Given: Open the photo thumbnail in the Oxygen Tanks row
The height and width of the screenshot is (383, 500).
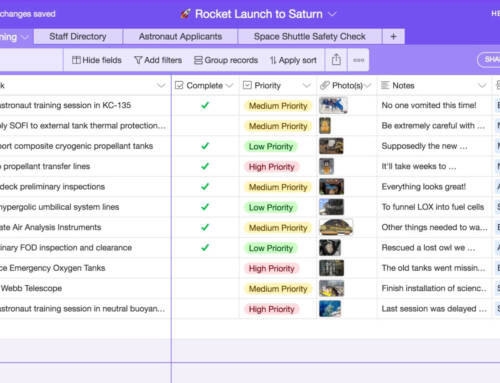Looking at the screenshot, I should [x=331, y=268].
